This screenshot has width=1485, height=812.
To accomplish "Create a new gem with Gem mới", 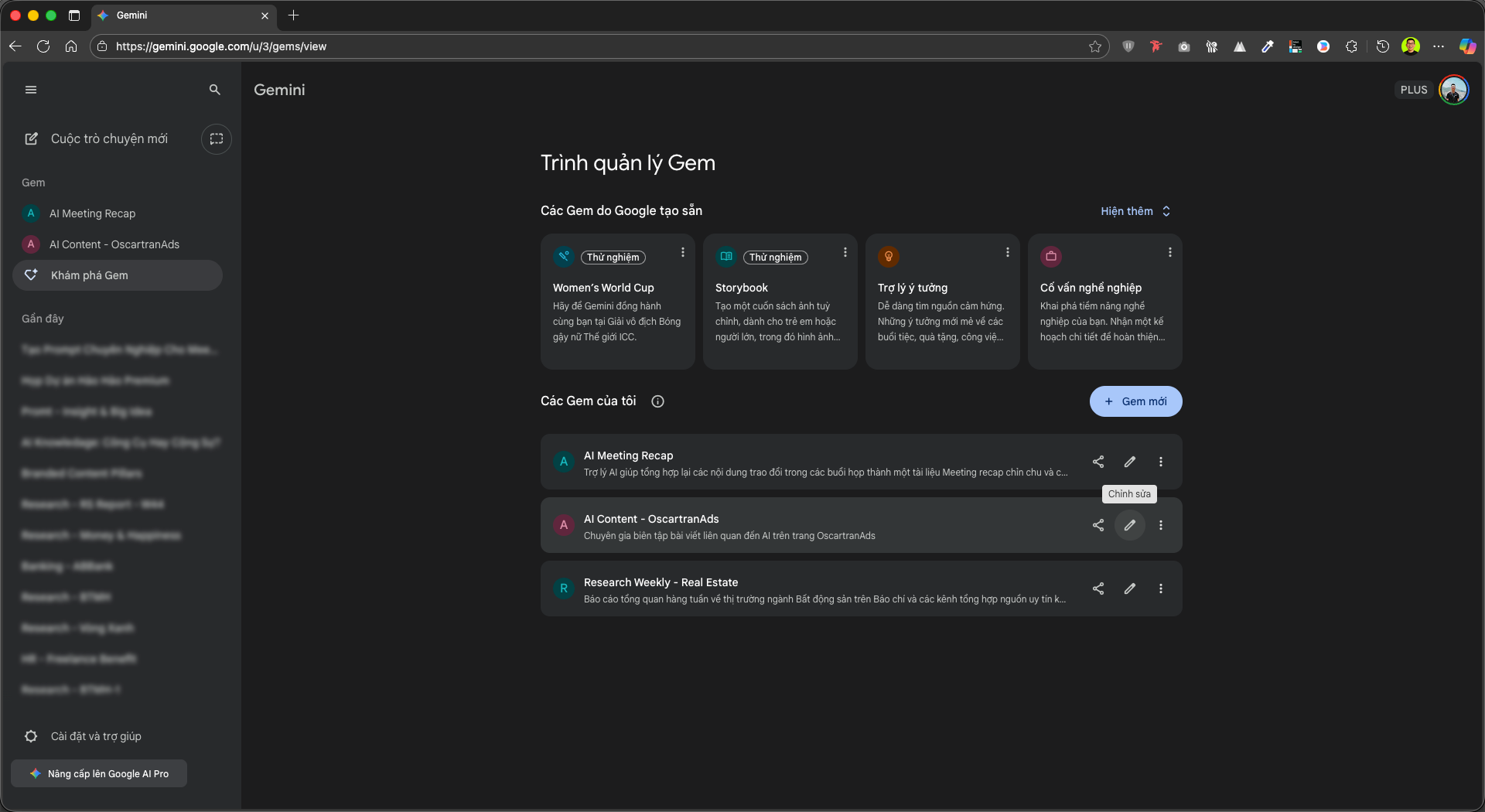I will pos(1135,401).
